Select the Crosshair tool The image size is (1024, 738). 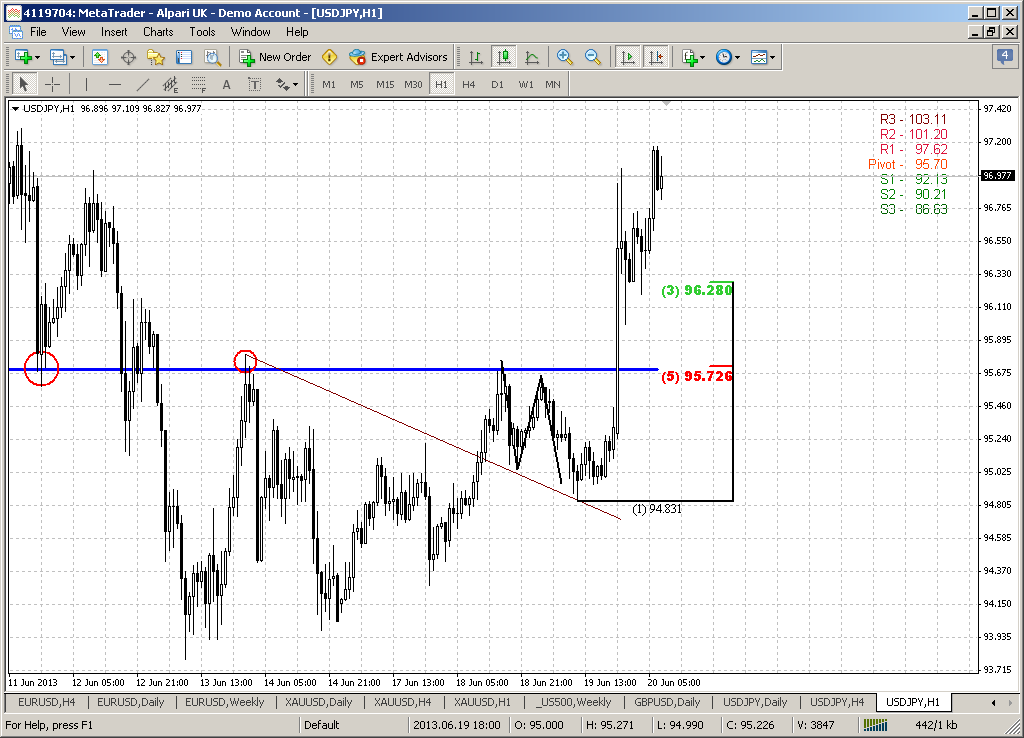[x=53, y=84]
